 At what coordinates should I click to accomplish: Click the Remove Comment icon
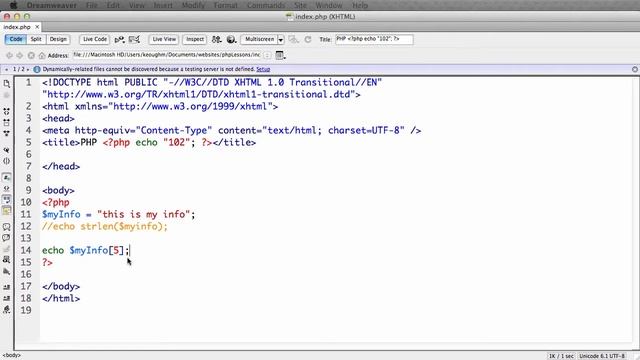(7, 238)
